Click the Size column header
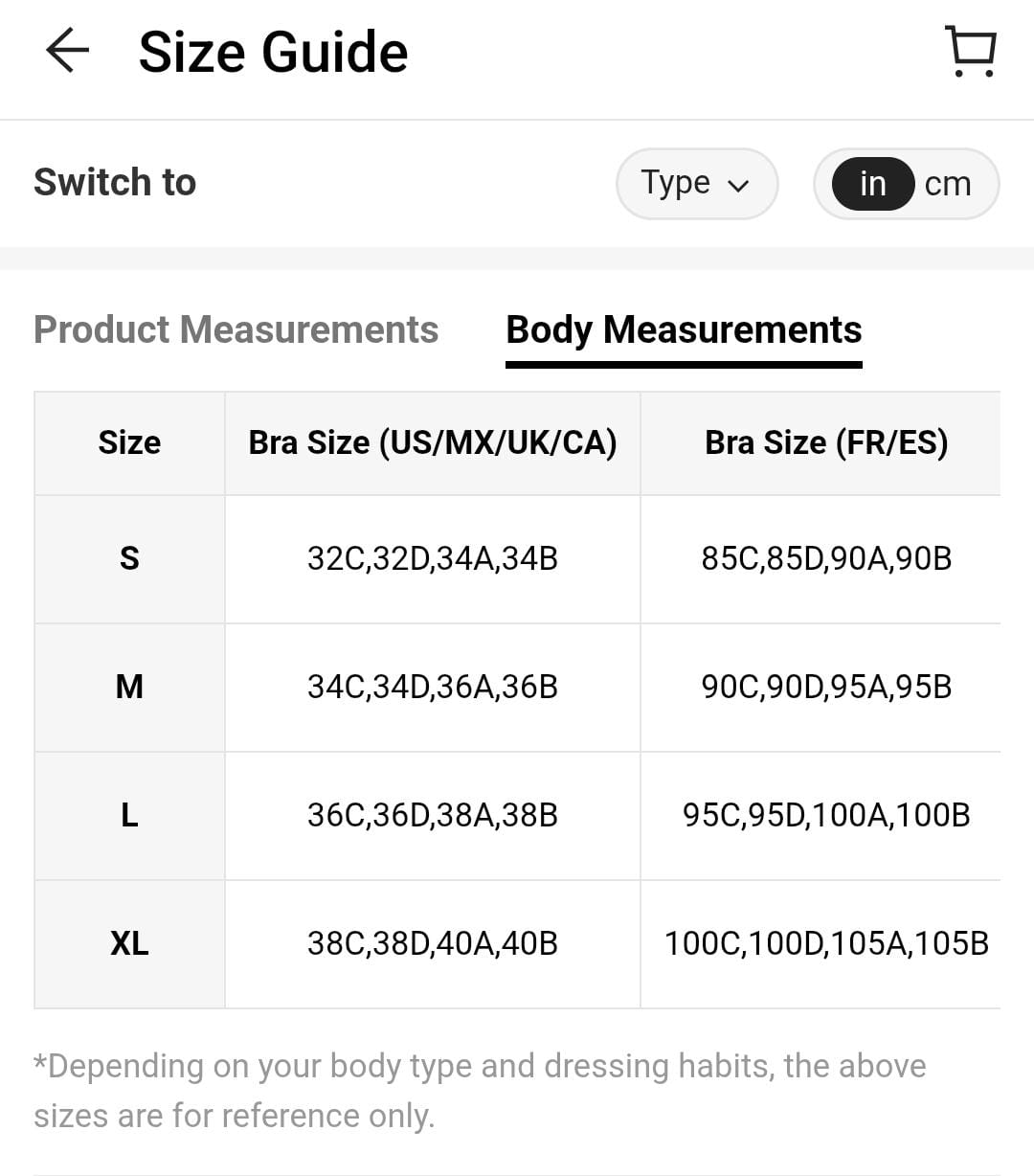Screen dimensions: 1034x1176 tap(129, 442)
